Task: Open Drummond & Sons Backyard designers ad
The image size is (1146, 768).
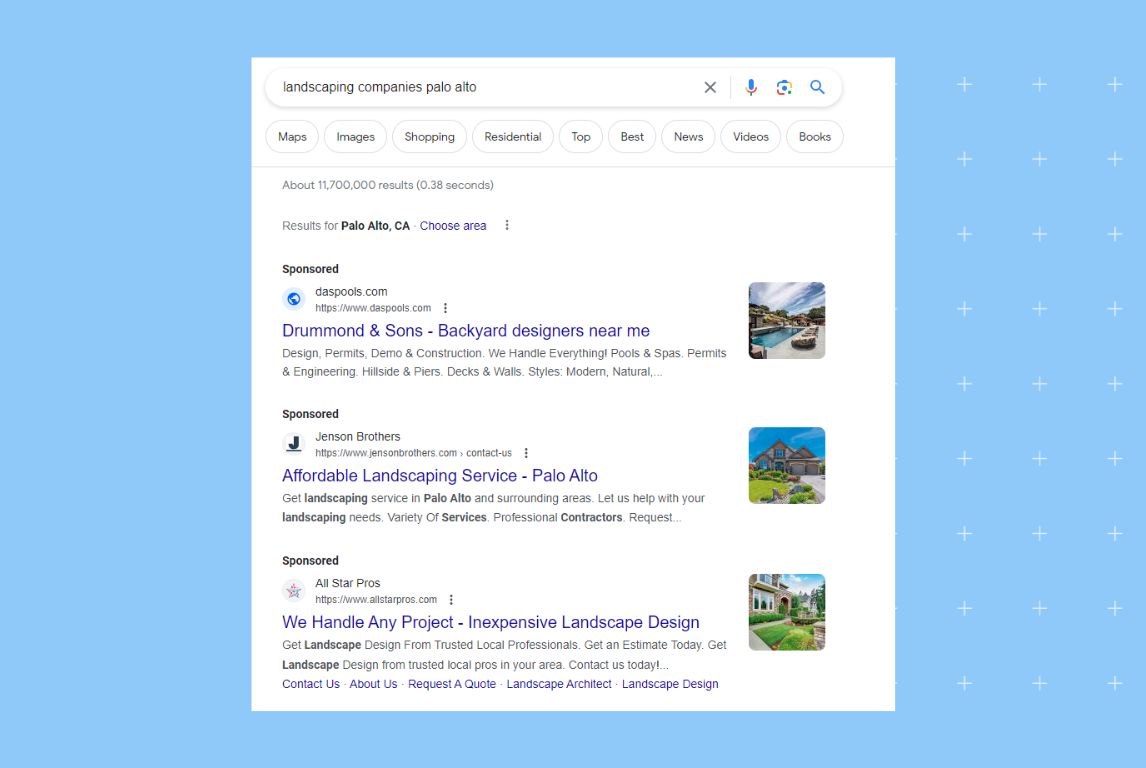Action: (x=466, y=330)
